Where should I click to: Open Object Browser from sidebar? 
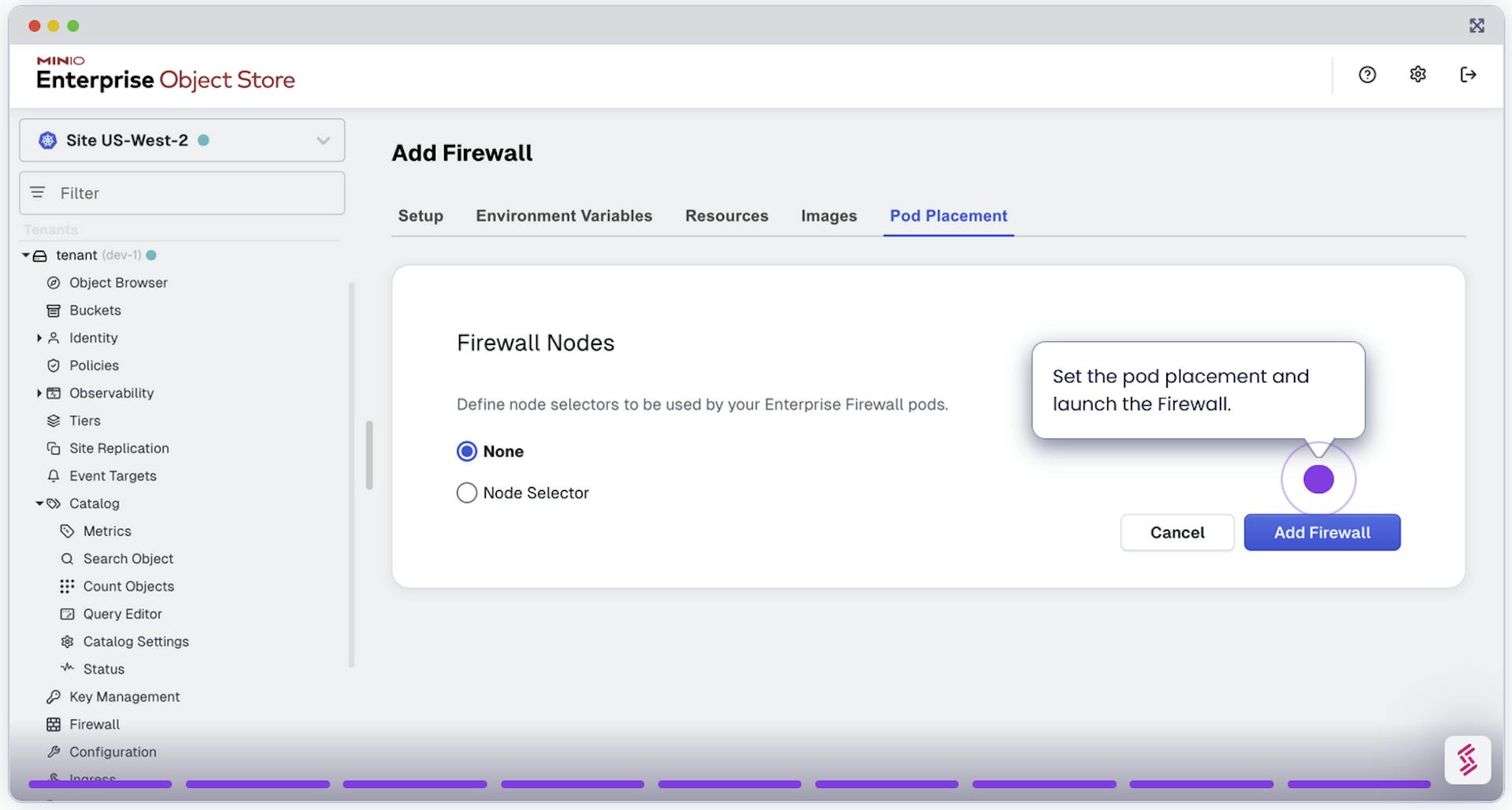(118, 283)
